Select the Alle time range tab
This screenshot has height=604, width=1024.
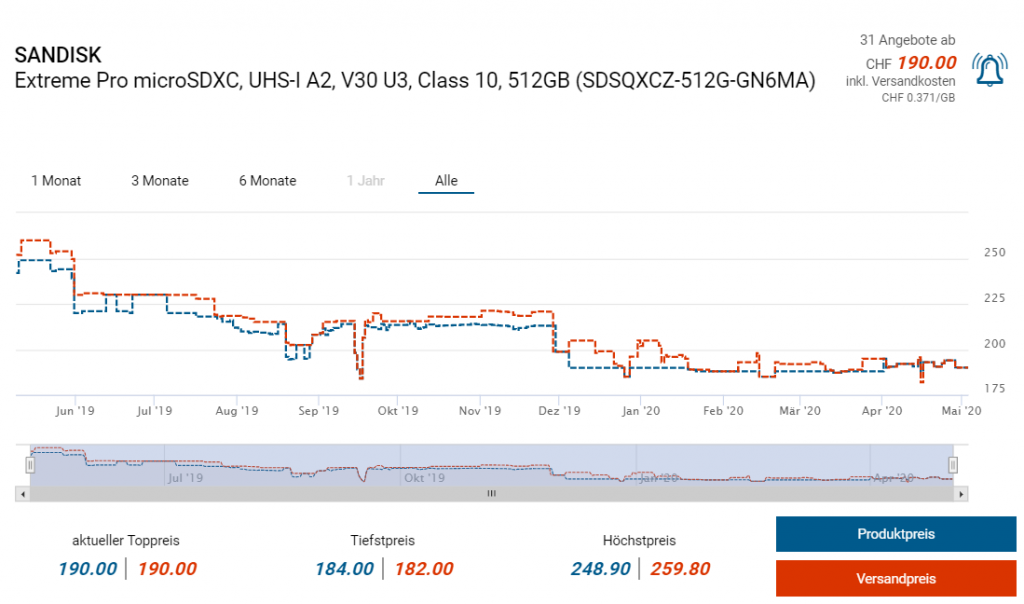click(x=446, y=181)
